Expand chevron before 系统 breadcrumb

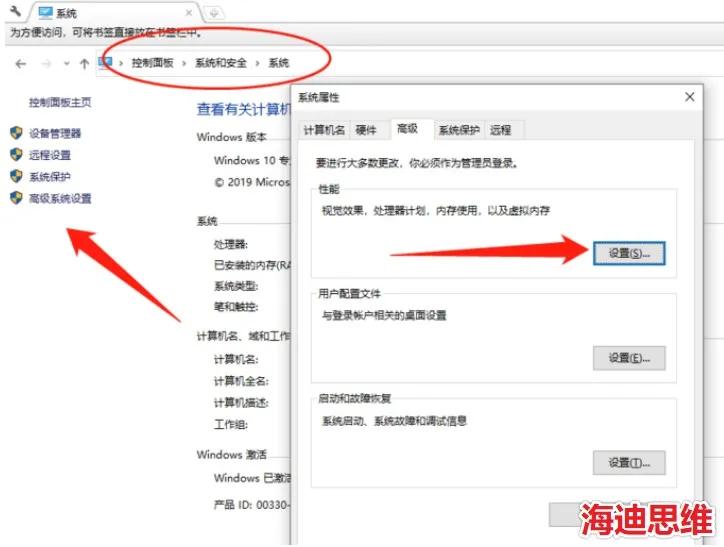click(x=258, y=63)
